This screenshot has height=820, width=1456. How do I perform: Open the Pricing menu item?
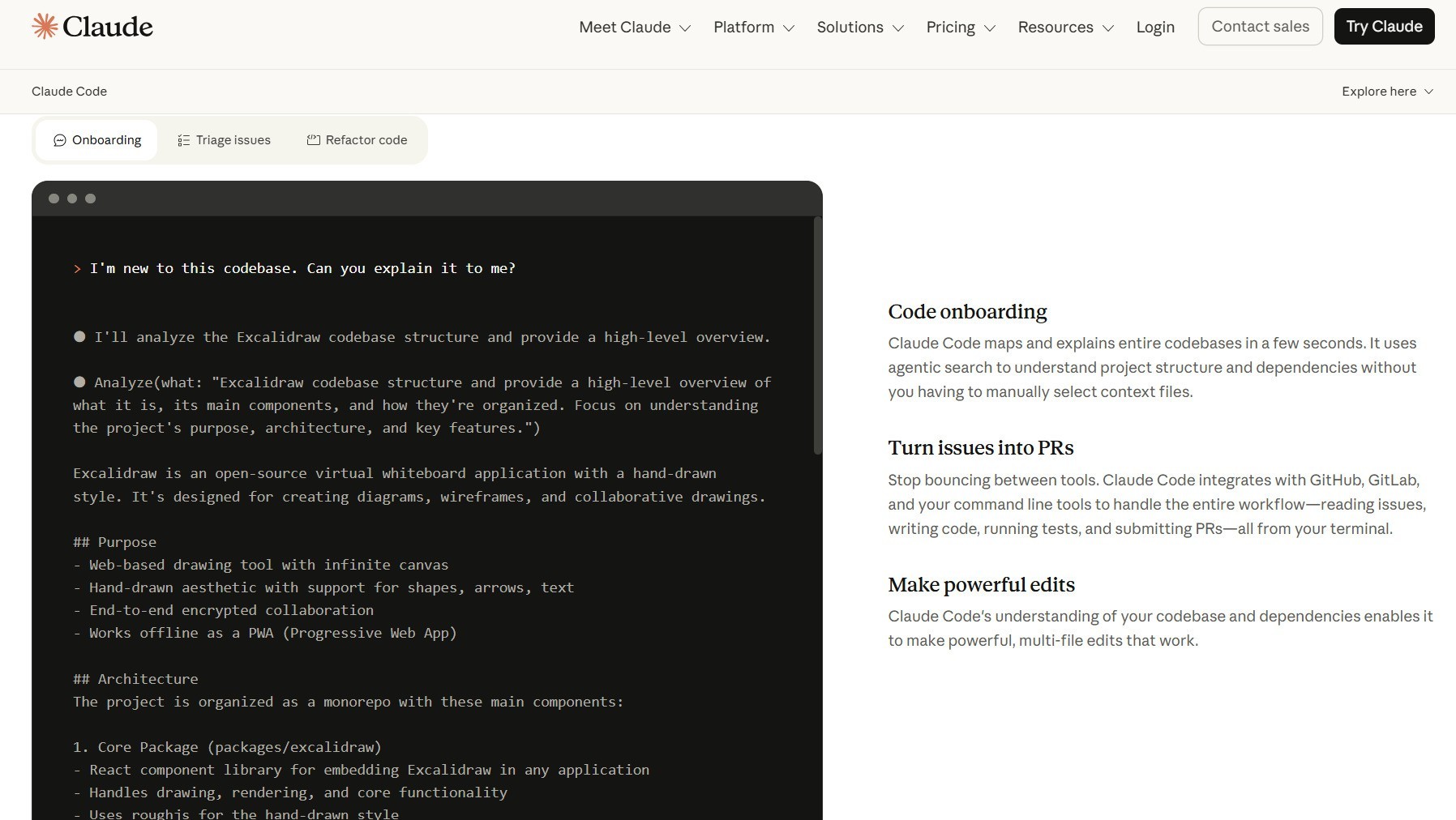tap(961, 27)
